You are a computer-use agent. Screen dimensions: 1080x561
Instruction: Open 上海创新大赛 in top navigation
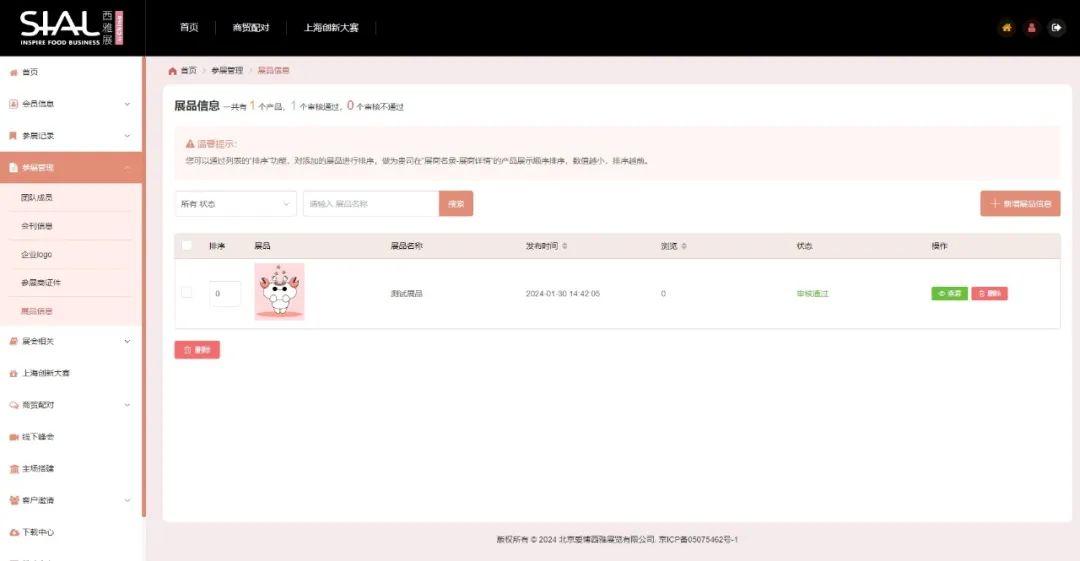pos(331,28)
